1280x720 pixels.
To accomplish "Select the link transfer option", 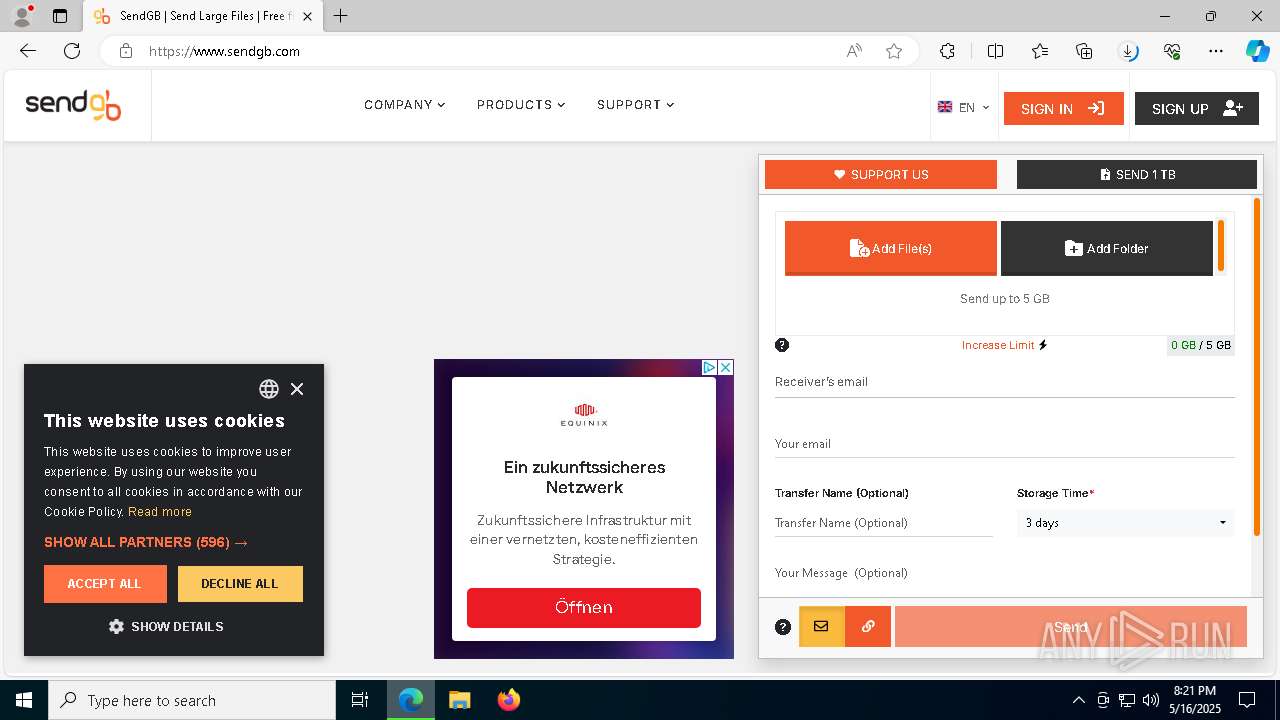I will tap(868, 627).
